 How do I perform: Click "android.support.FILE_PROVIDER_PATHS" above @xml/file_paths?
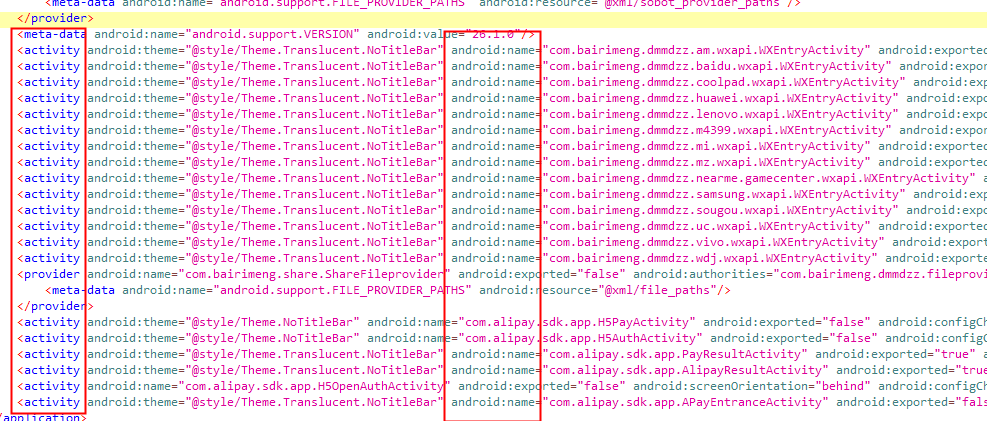pyautogui.click(x=342, y=291)
